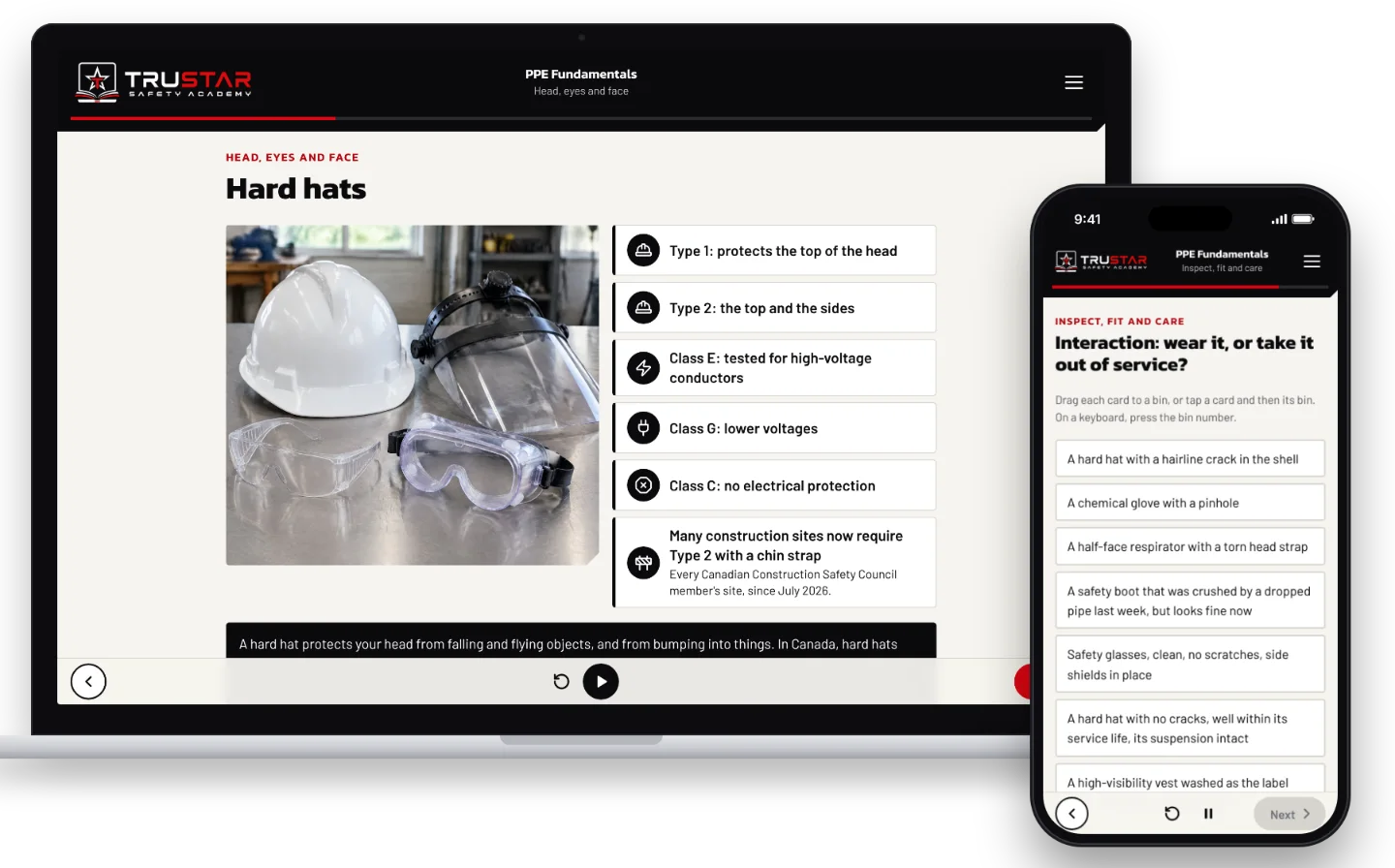Replay the slide on the laptop

coord(561,681)
